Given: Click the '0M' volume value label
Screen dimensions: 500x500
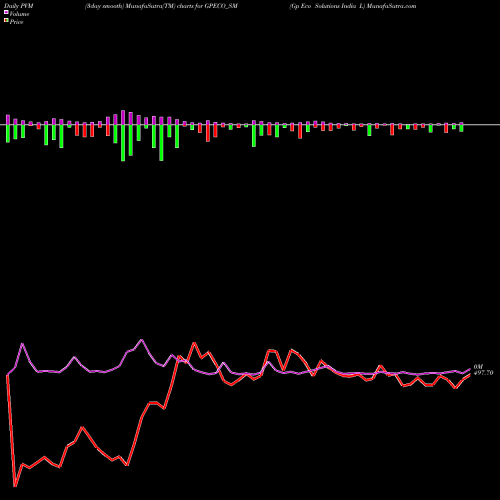Looking at the screenshot, I should (x=478, y=367).
